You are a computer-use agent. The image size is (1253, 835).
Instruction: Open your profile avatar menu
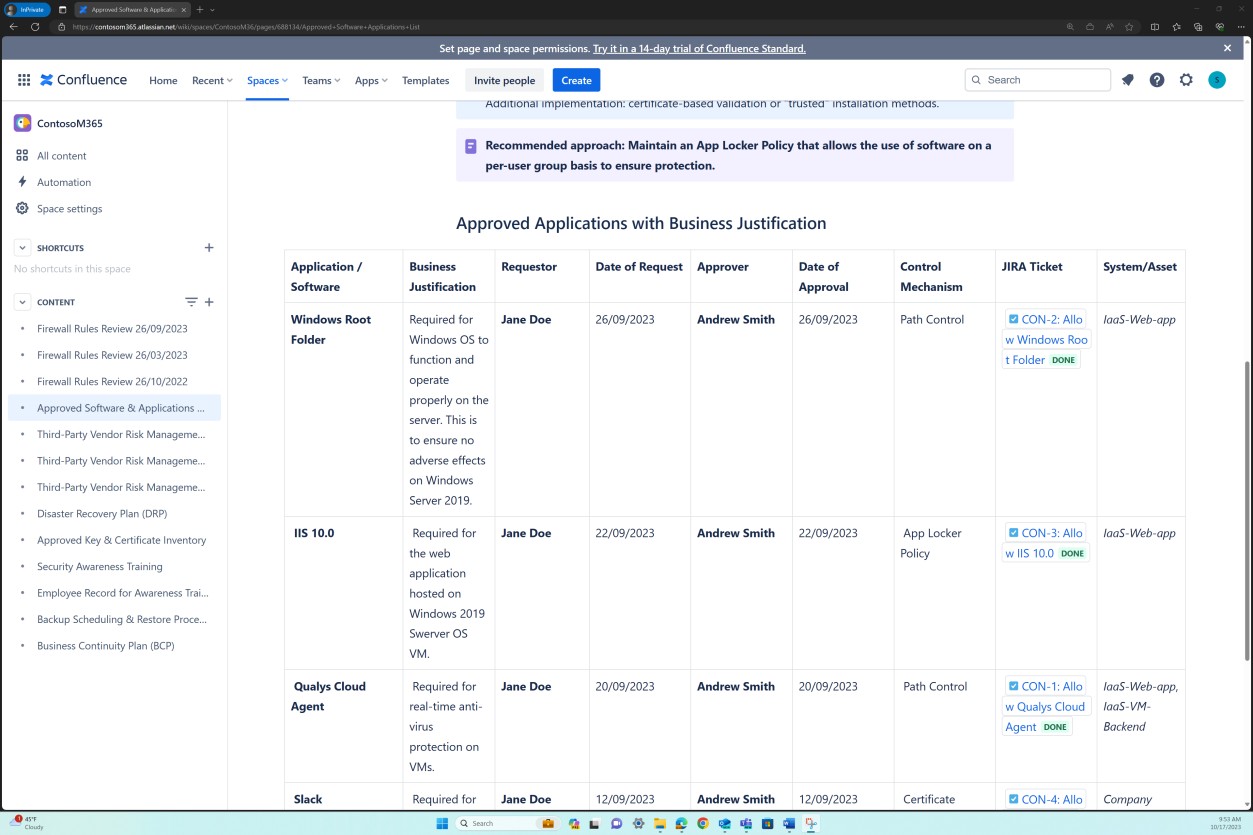pos(1217,80)
